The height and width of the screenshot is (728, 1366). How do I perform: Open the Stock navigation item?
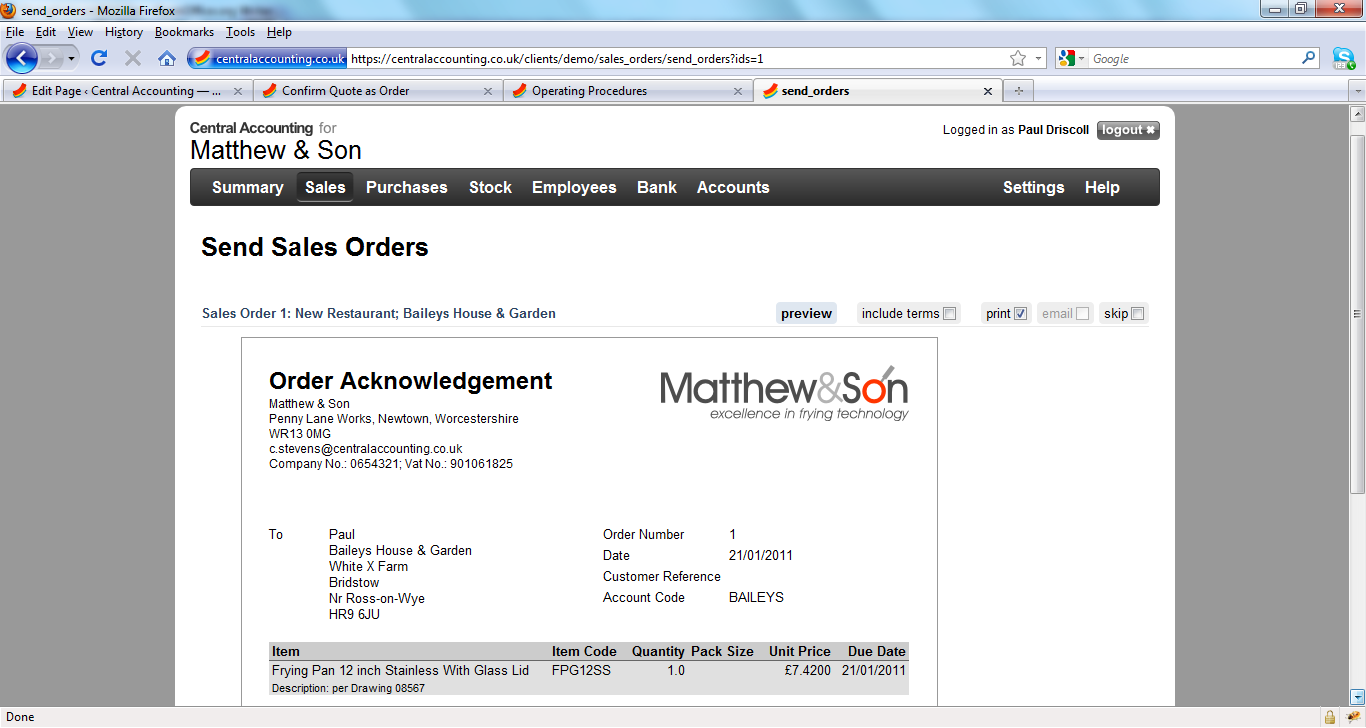(490, 187)
